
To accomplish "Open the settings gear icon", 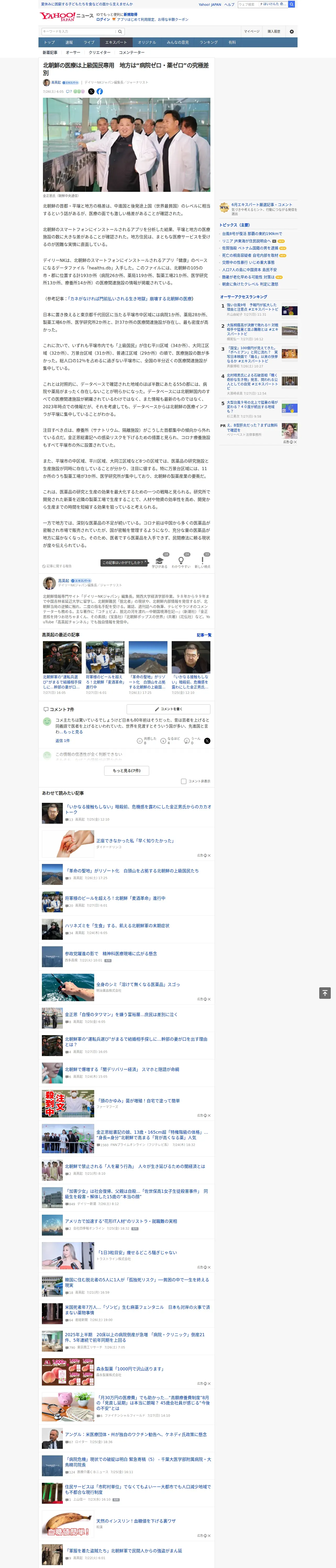I will (292, 32).
